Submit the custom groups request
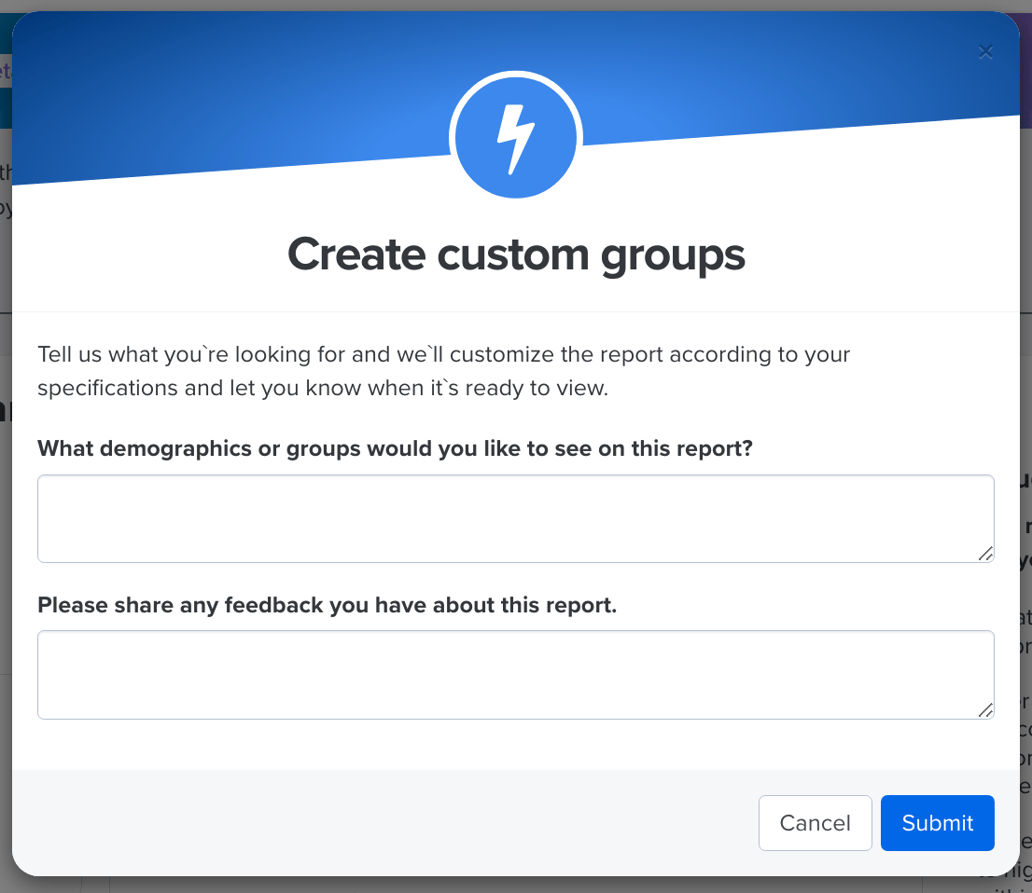1032x893 pixels. [937, 823]
